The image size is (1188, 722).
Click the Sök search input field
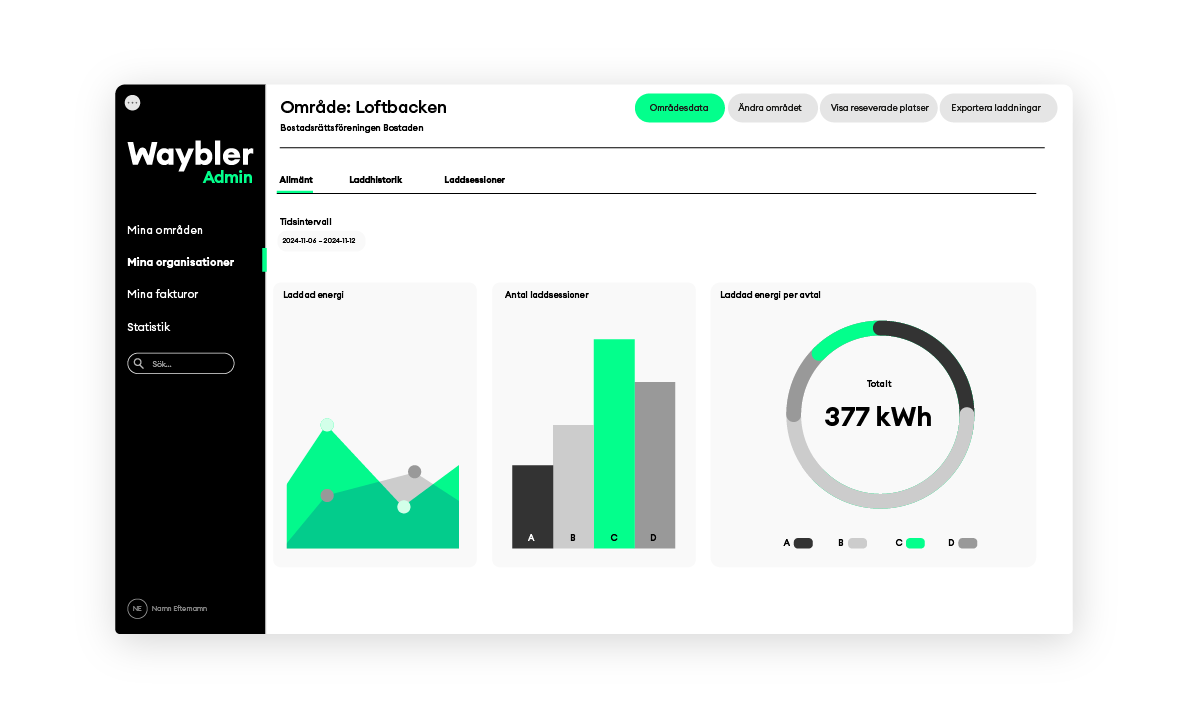point(188,364)
